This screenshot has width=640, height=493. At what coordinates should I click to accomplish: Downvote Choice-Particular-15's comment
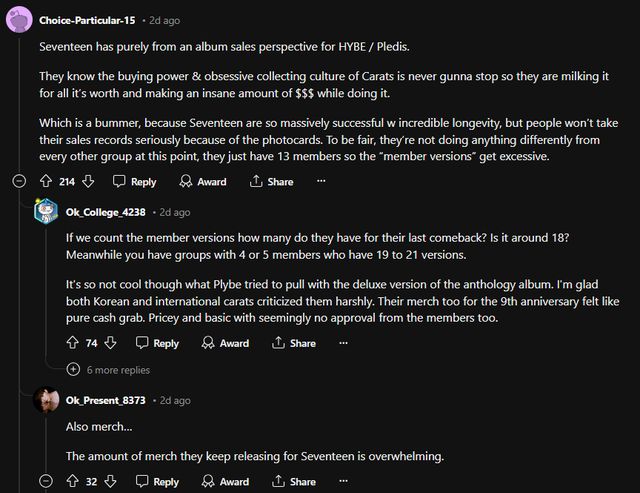[x=88, y=182]
